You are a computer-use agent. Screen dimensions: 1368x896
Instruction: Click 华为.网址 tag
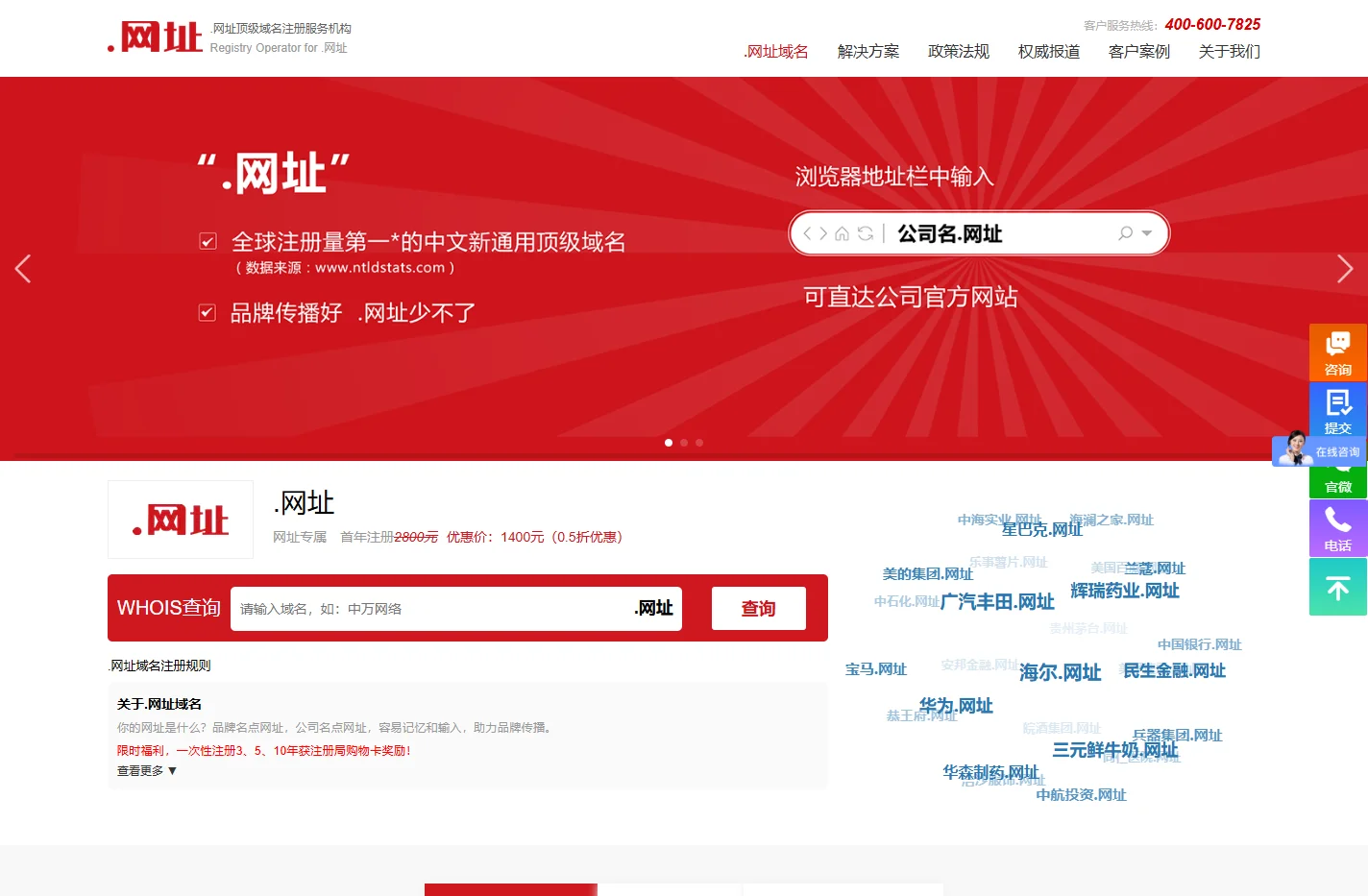pos(956,706)
